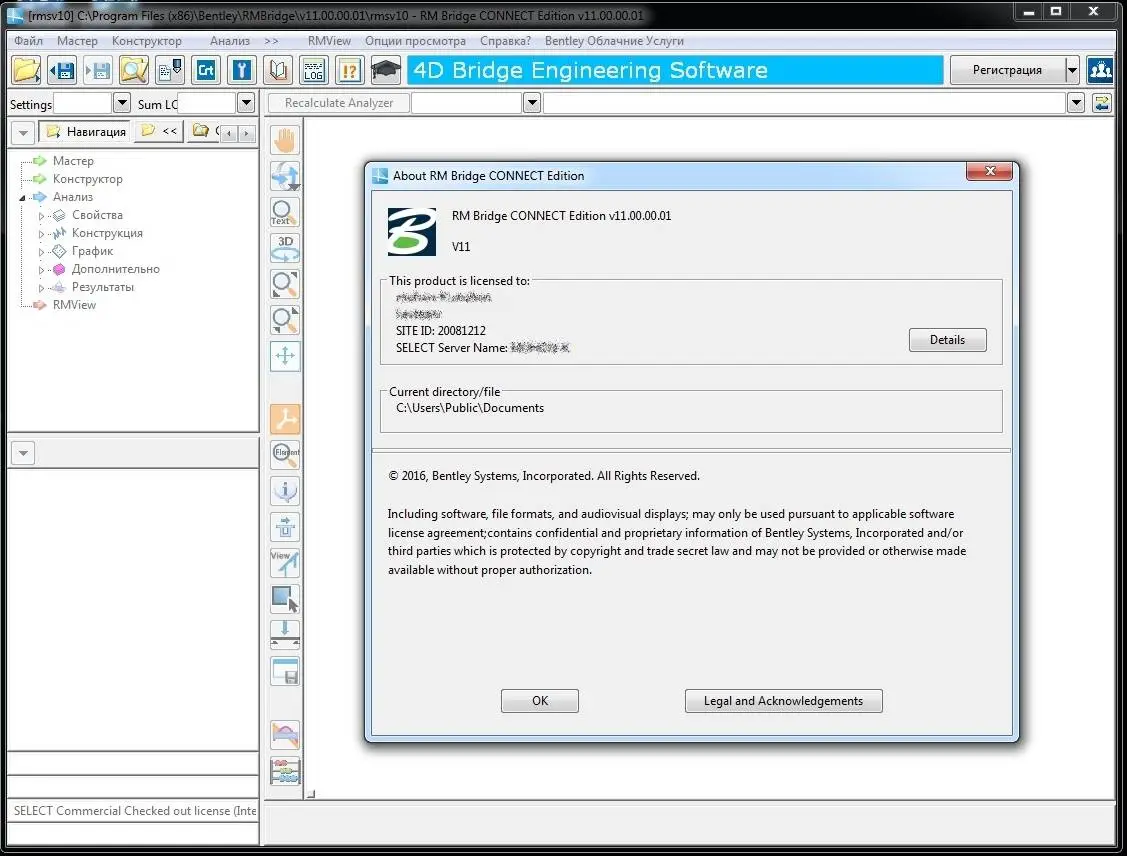Open the Crt tool icon

click(x=206, y=70)
